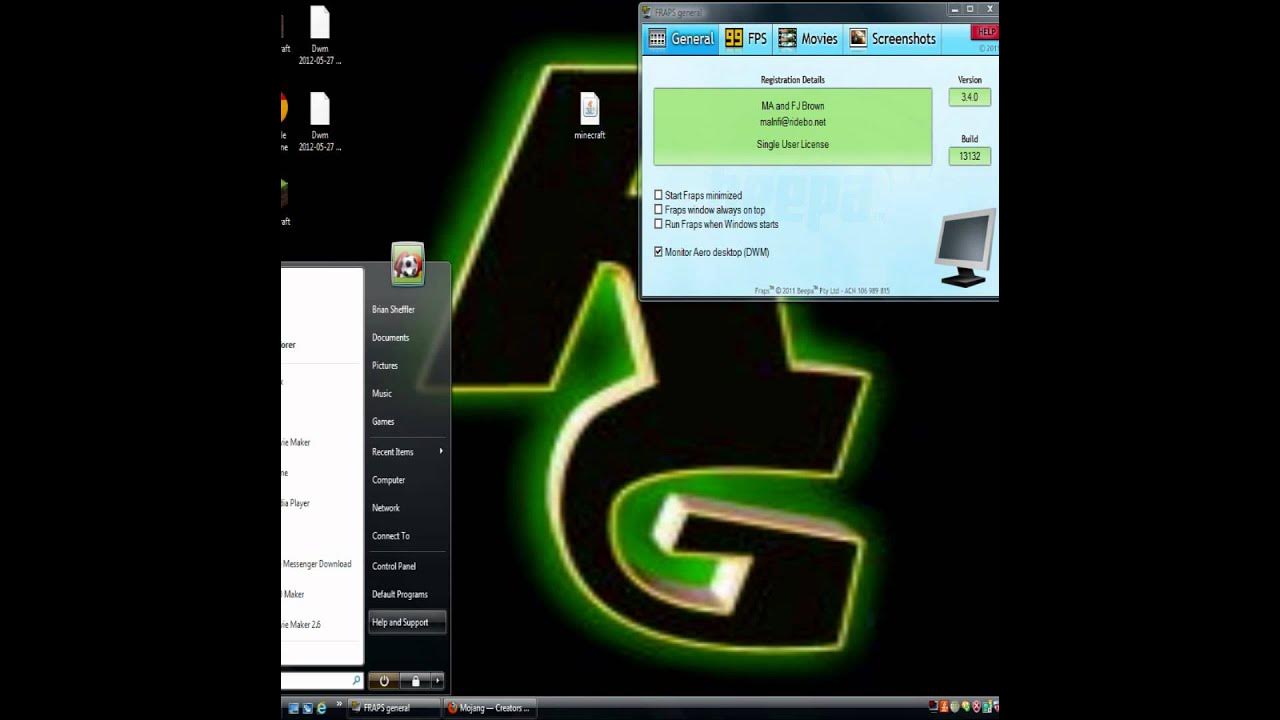Switch to the Movies tab in Fraps

pos(808,39)
